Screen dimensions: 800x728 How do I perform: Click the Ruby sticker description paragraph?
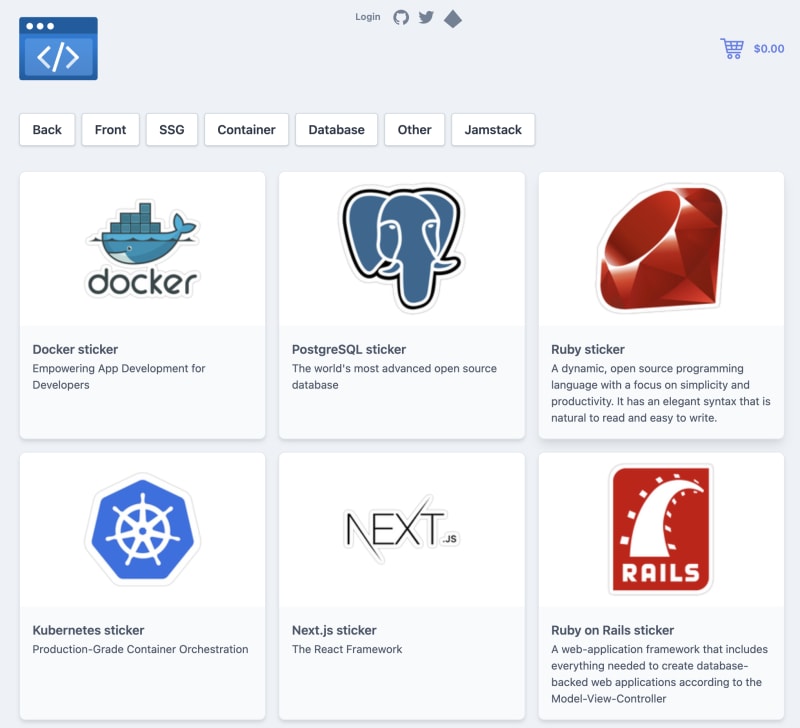coord(661,393)
